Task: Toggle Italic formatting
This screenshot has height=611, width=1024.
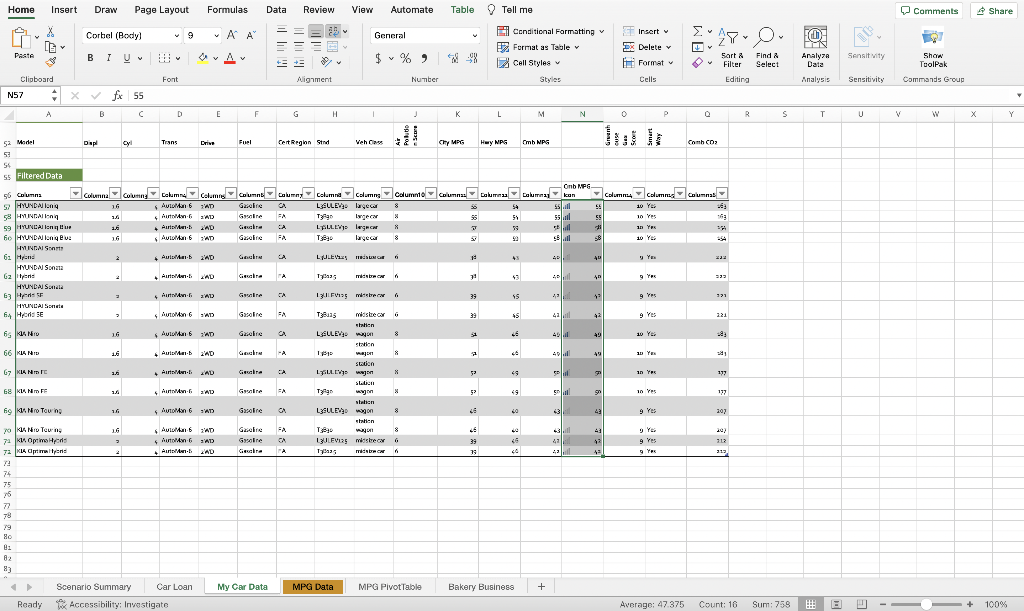Action: pyautogui.click(x=108, y=58)
